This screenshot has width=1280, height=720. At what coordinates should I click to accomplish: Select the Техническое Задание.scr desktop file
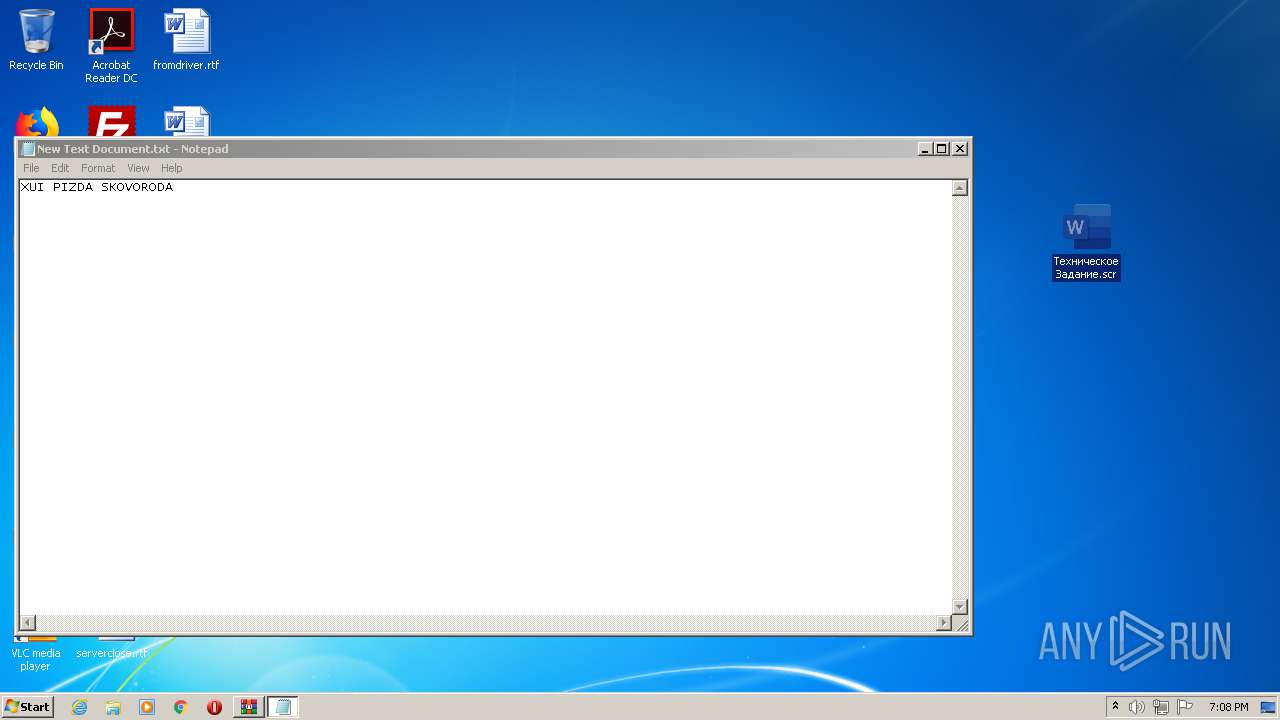pos(1086,242)
